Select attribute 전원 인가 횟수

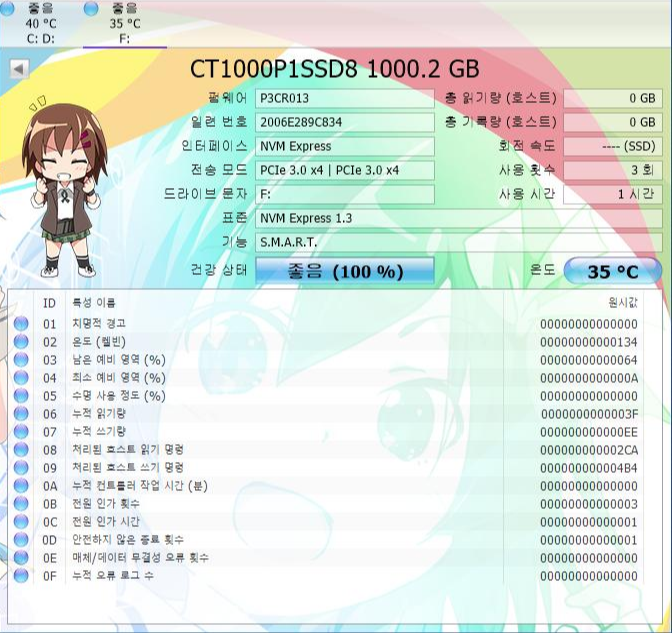tap(105, 504)
